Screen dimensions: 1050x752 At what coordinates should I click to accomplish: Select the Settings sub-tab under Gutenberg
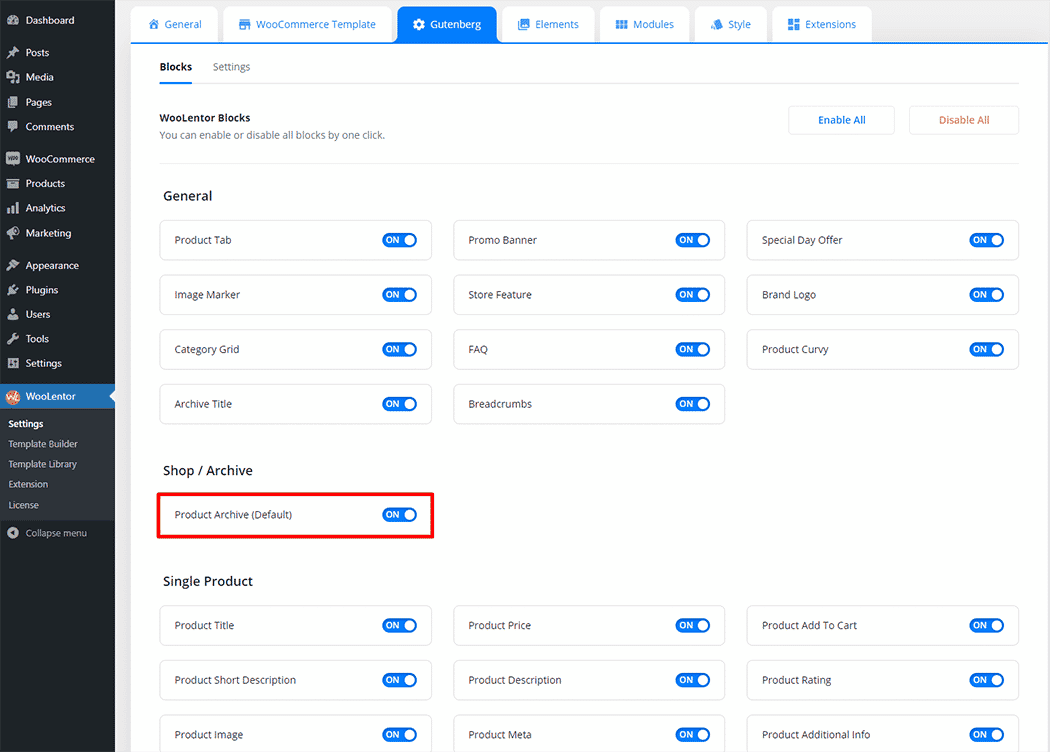231,67
